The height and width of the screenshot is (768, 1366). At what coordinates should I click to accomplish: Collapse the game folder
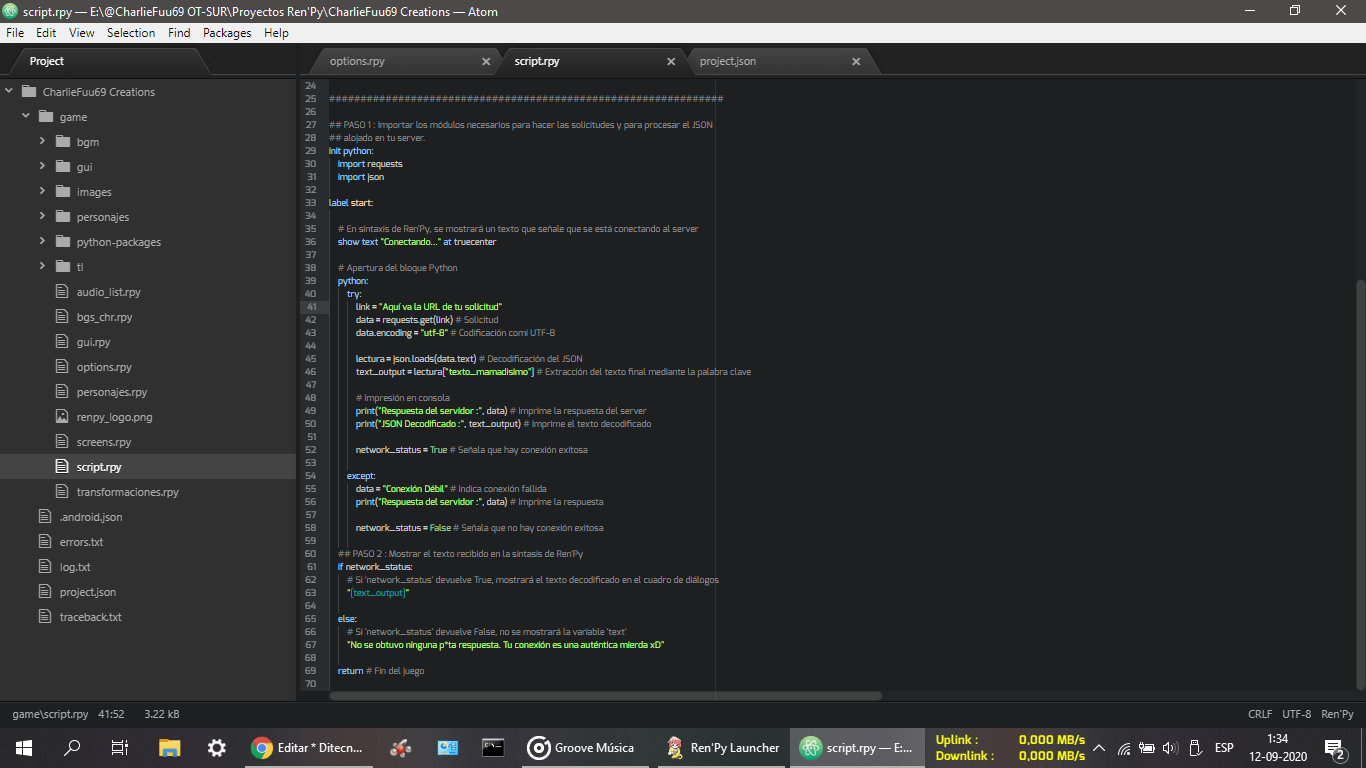pos(26,117)
